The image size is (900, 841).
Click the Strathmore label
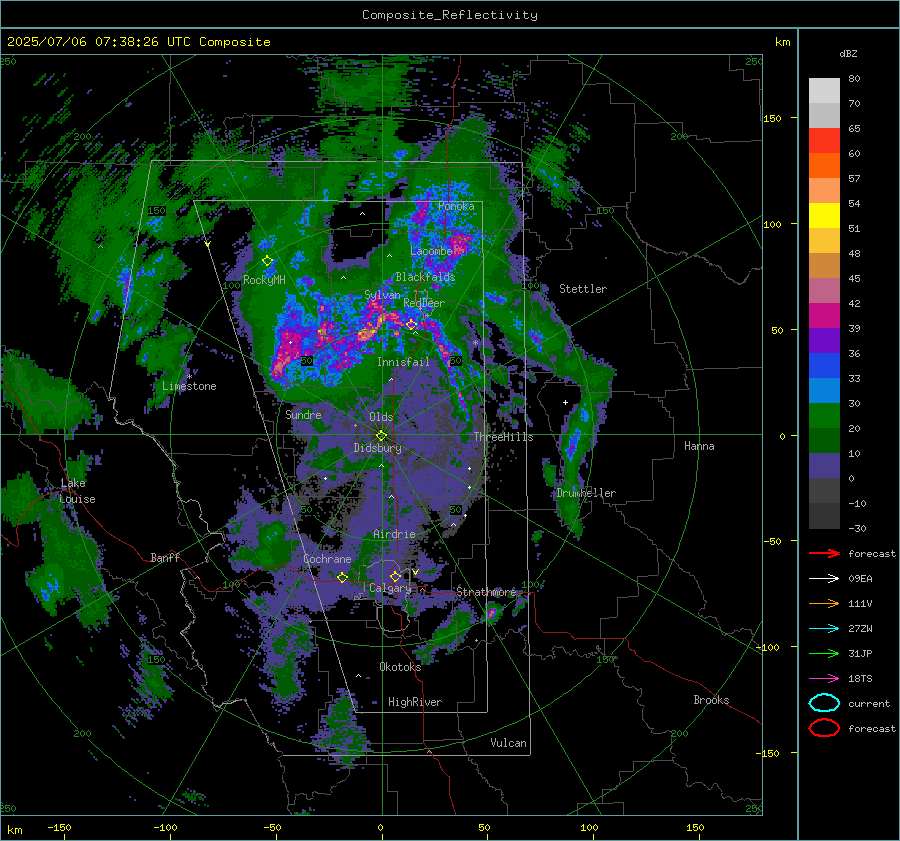(486, 591)
